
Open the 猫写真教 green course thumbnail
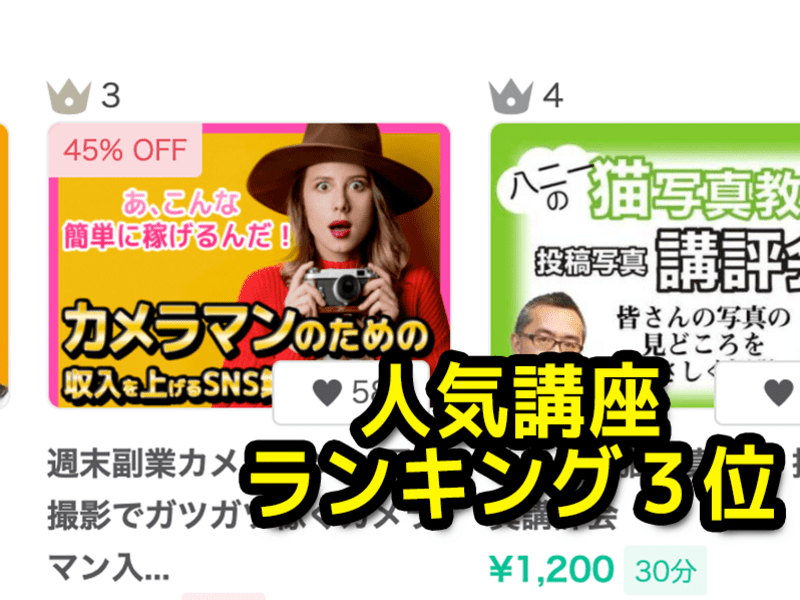point(645,265)
